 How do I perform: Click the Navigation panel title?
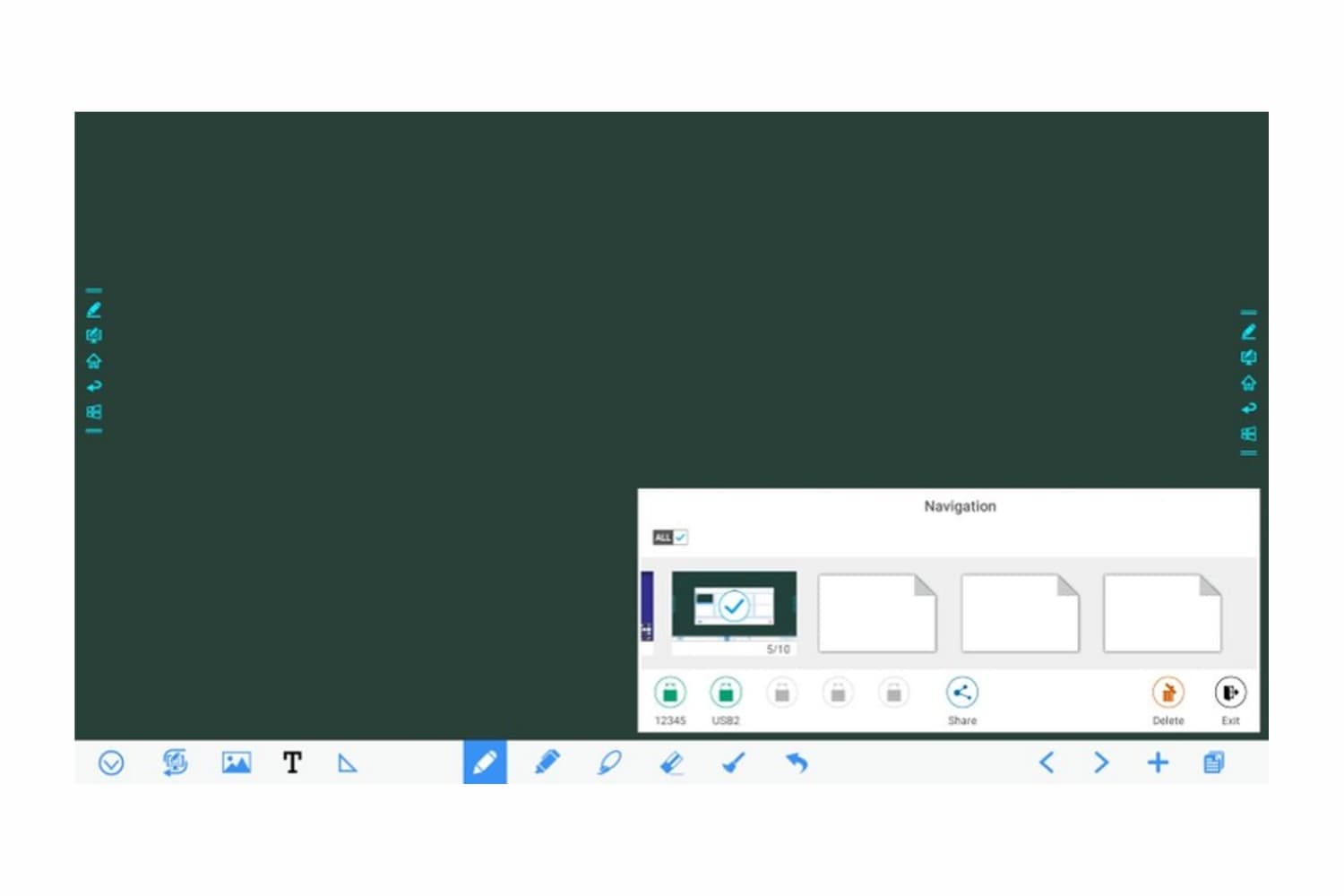960,506
